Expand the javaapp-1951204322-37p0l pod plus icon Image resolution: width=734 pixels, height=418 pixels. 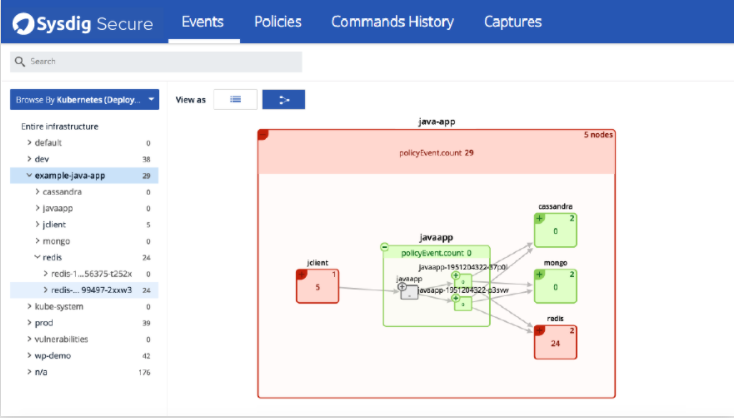coord(455,275)
